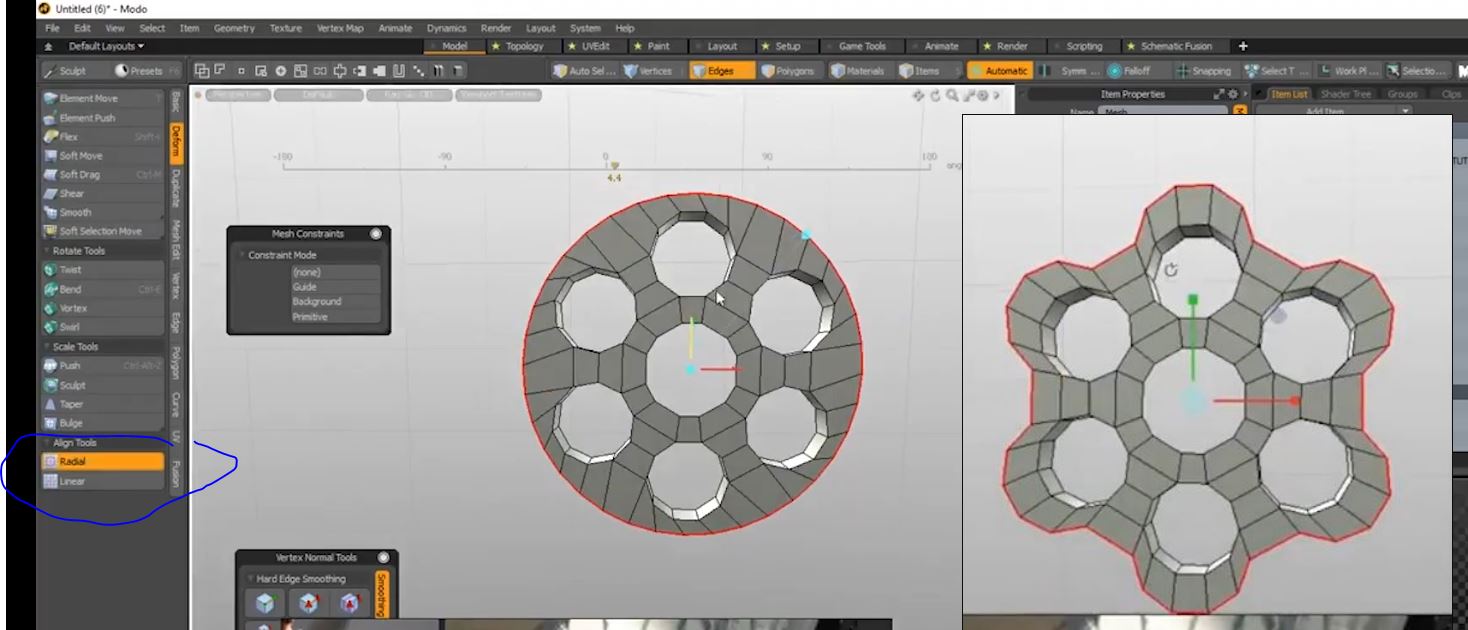Open the Select Through dropdown
The height and width of the screenshot is (630, 1468).
click(x=1277, y=71)
